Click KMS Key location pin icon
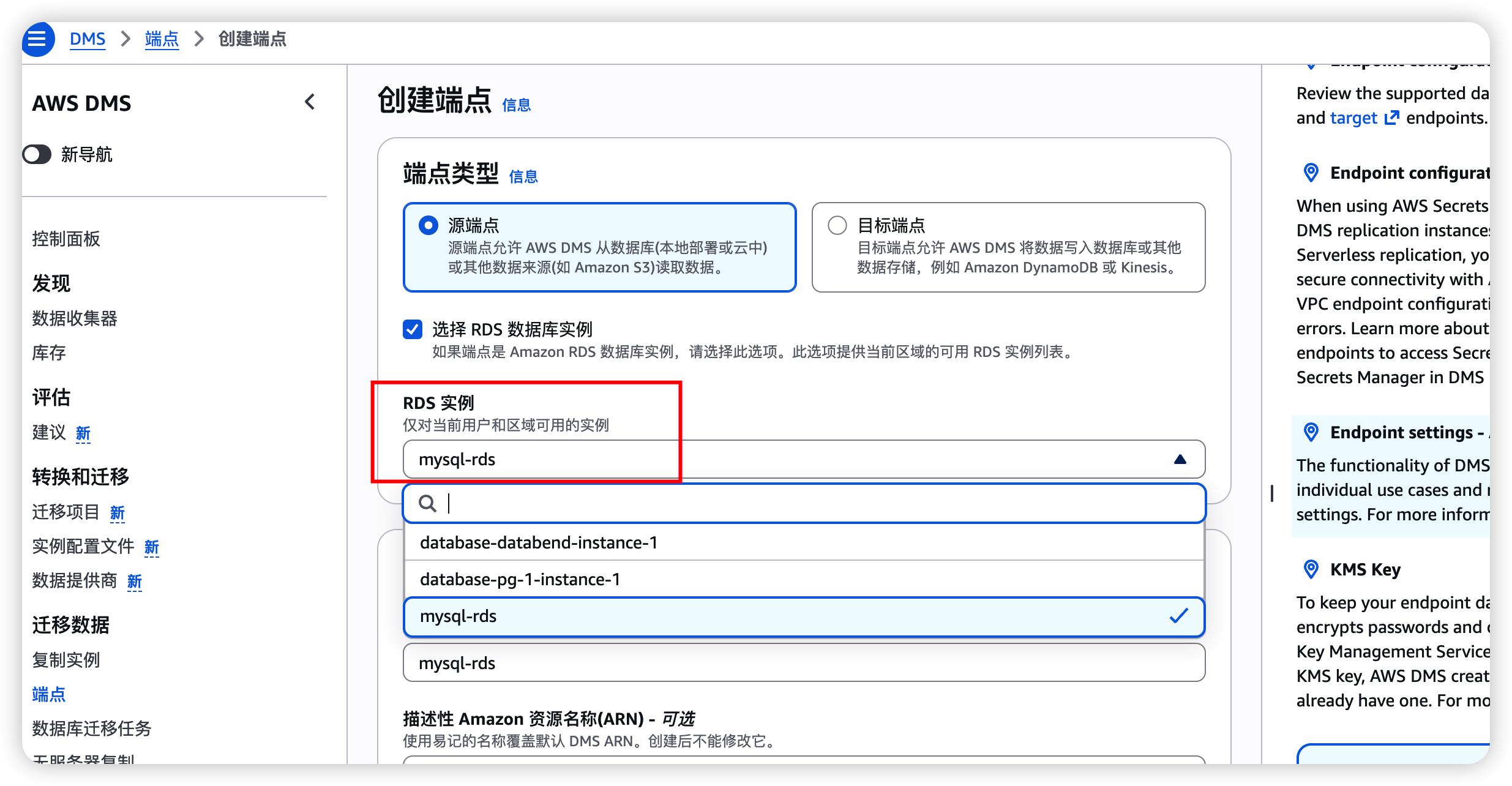1512x786 pixels. (1311, 570)
